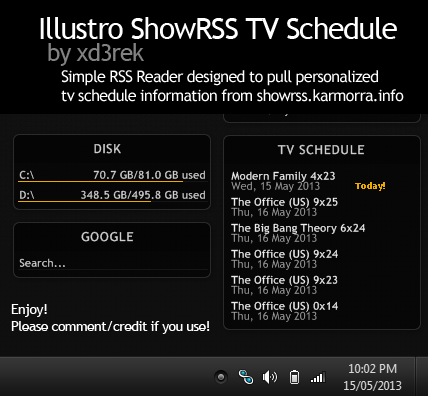428x396 pixels.
Task: Click the Wed, 15 May 2013 date
Action: pyautogui.click(x=275, y=186)
